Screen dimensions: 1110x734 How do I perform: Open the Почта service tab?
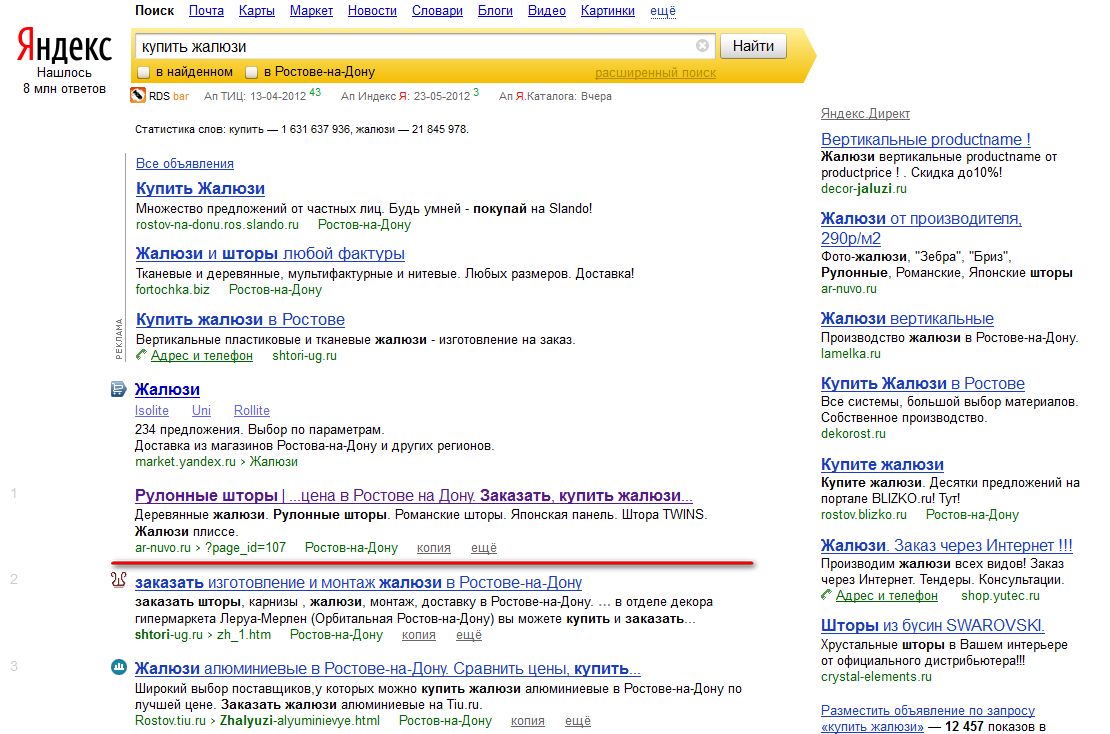point(206,11)
